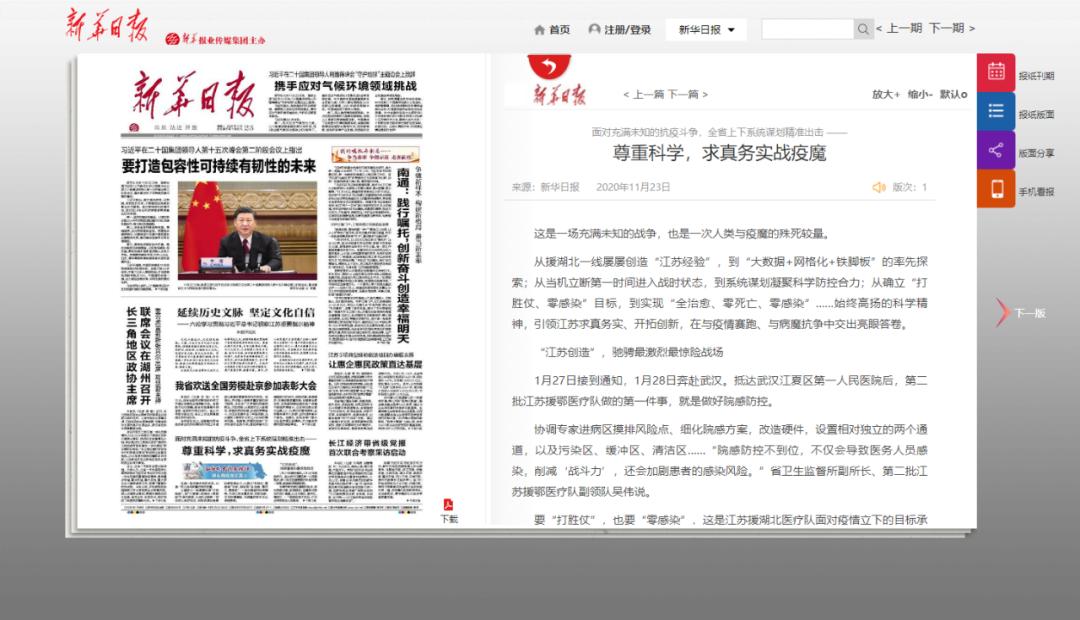Click the 版面分享 share icon
The image size is (1080, 620).
(996, 150)
